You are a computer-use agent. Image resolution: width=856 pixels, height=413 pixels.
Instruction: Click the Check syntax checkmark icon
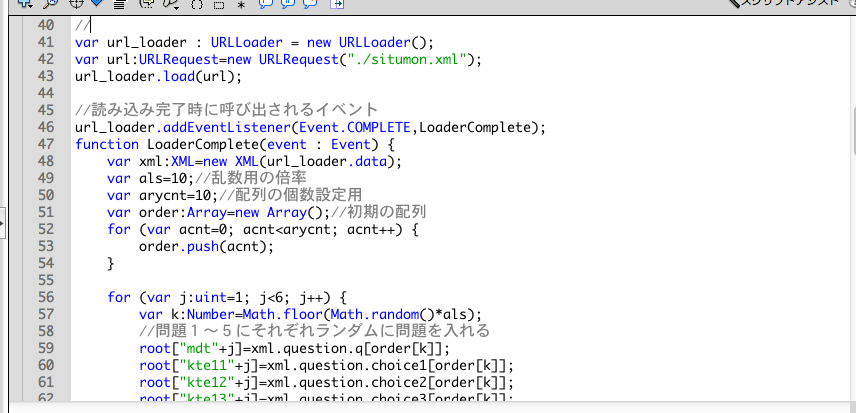pyautogui.click(x=97, y=3)
